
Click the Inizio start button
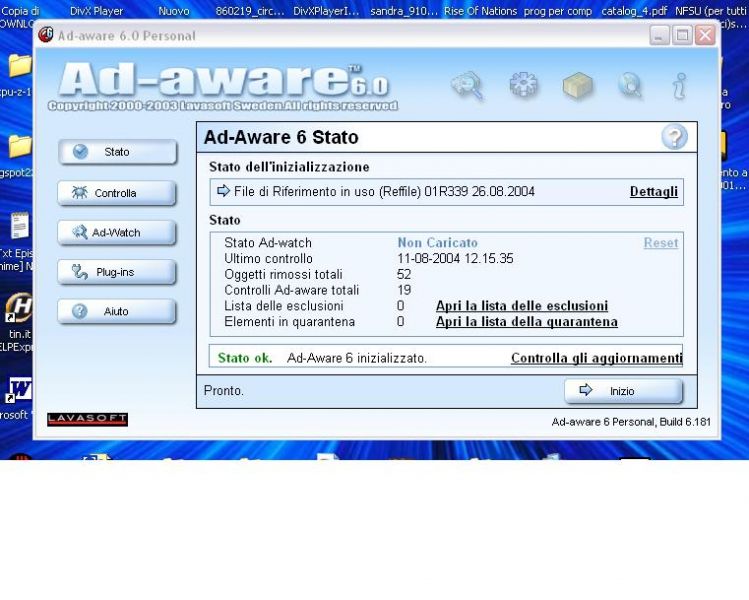623,391
